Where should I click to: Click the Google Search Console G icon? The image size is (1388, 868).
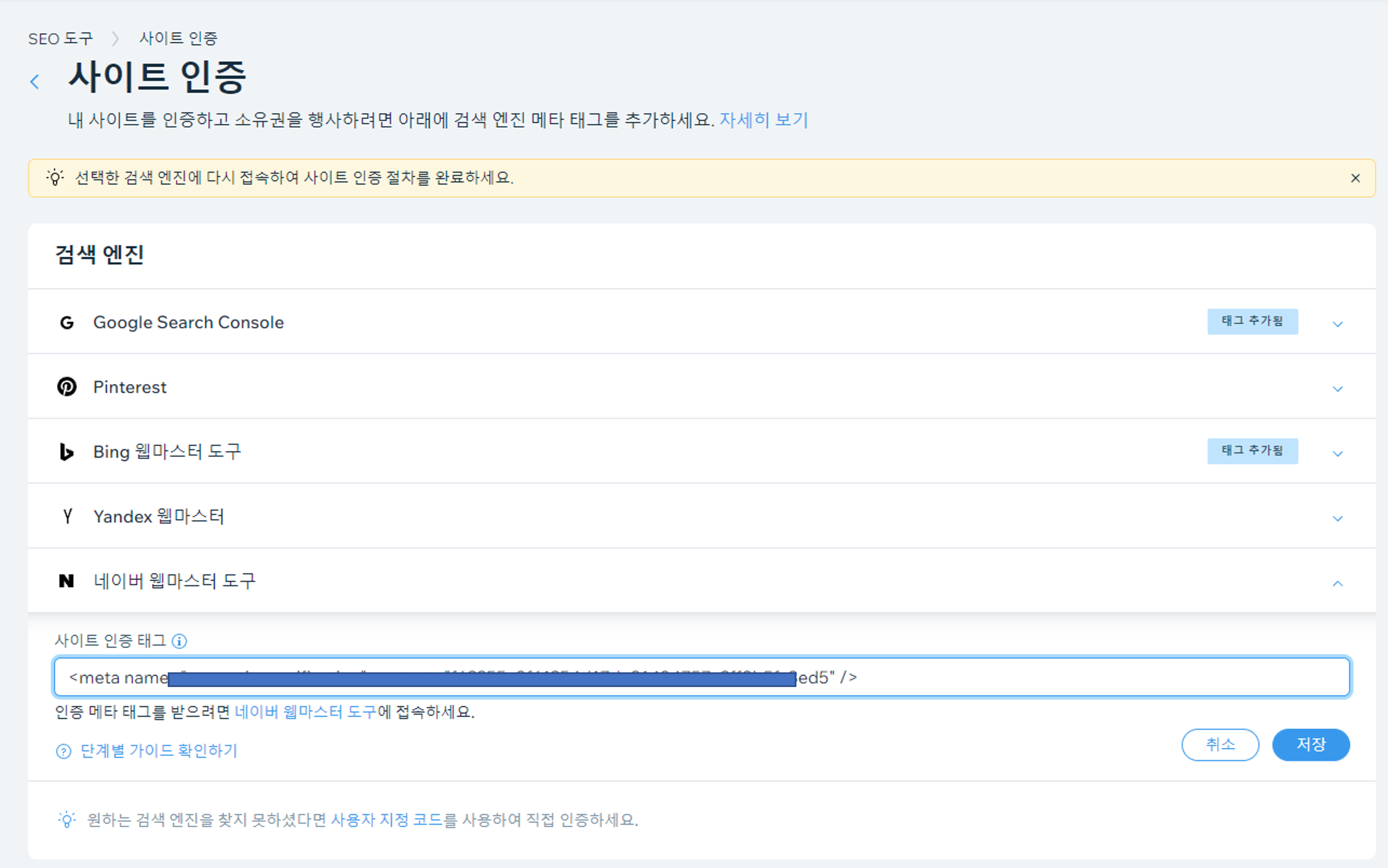click(67, 323)
